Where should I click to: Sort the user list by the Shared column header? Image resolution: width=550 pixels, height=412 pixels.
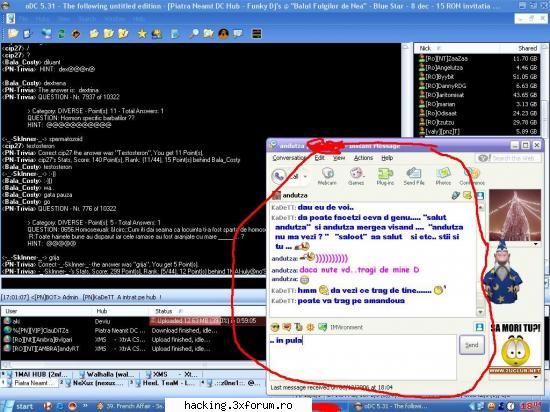pos(527,48)
